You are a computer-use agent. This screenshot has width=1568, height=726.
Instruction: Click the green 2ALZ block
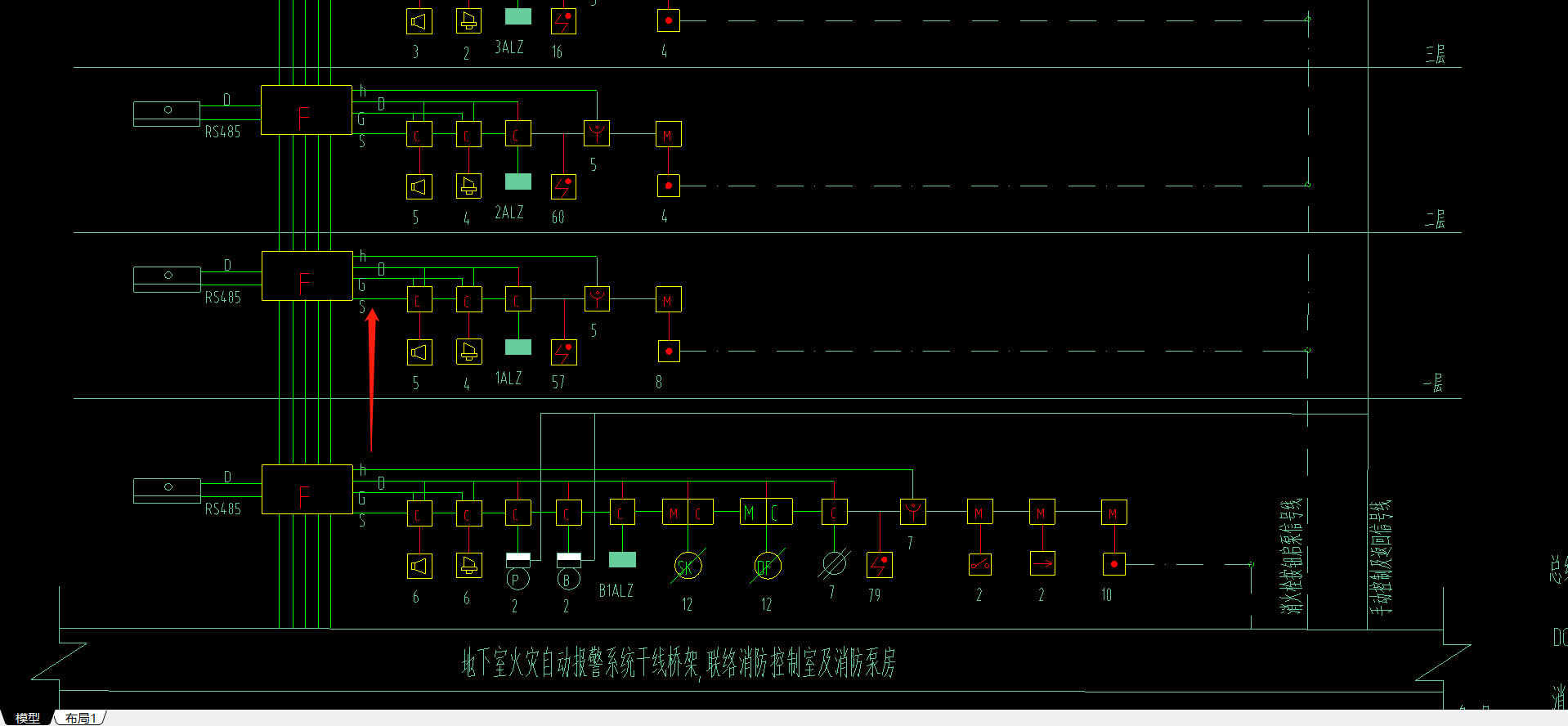point(518,181)
